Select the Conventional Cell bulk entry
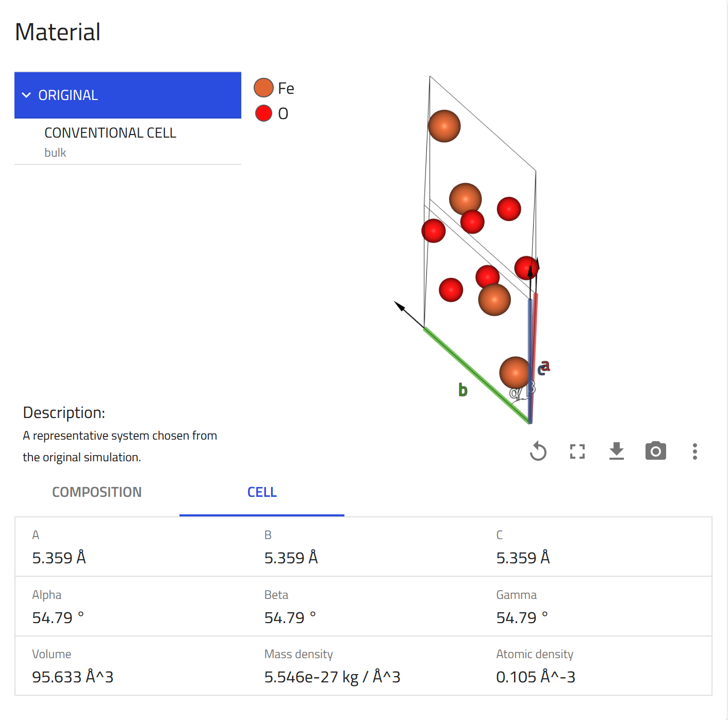The height and width of the screenshot is (720, 728). click(x=110, y=141)
